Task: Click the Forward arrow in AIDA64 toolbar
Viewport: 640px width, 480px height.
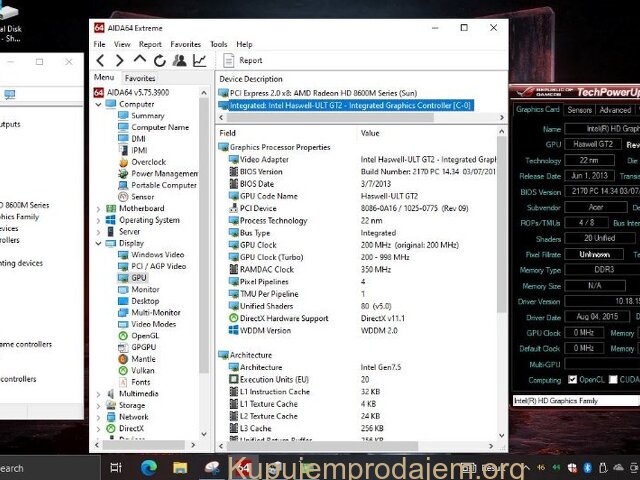Action: click(119, 61)
